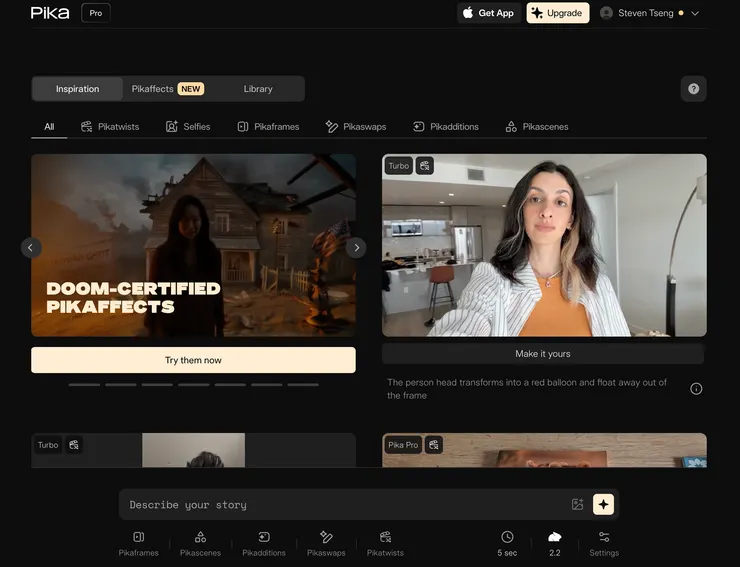Click the red balloon prompt text

(527, 389)
